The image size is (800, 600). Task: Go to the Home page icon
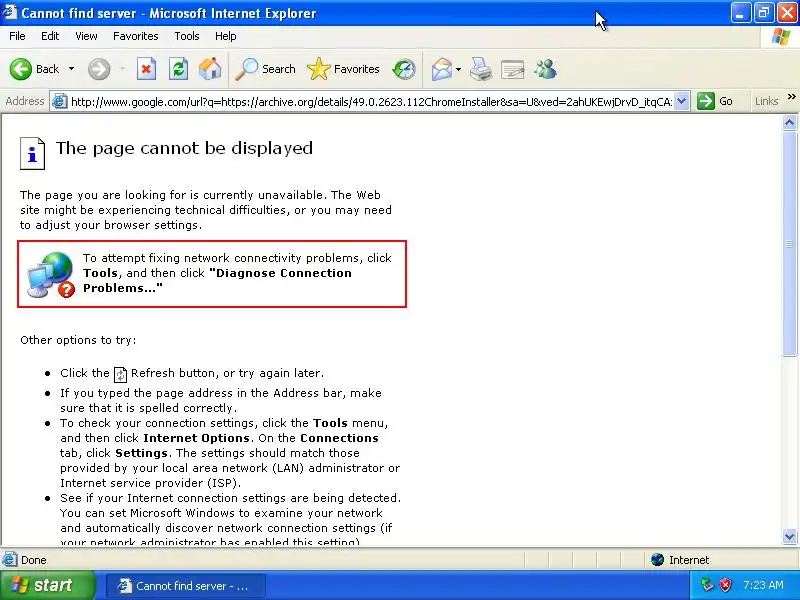tap(210, 69)
